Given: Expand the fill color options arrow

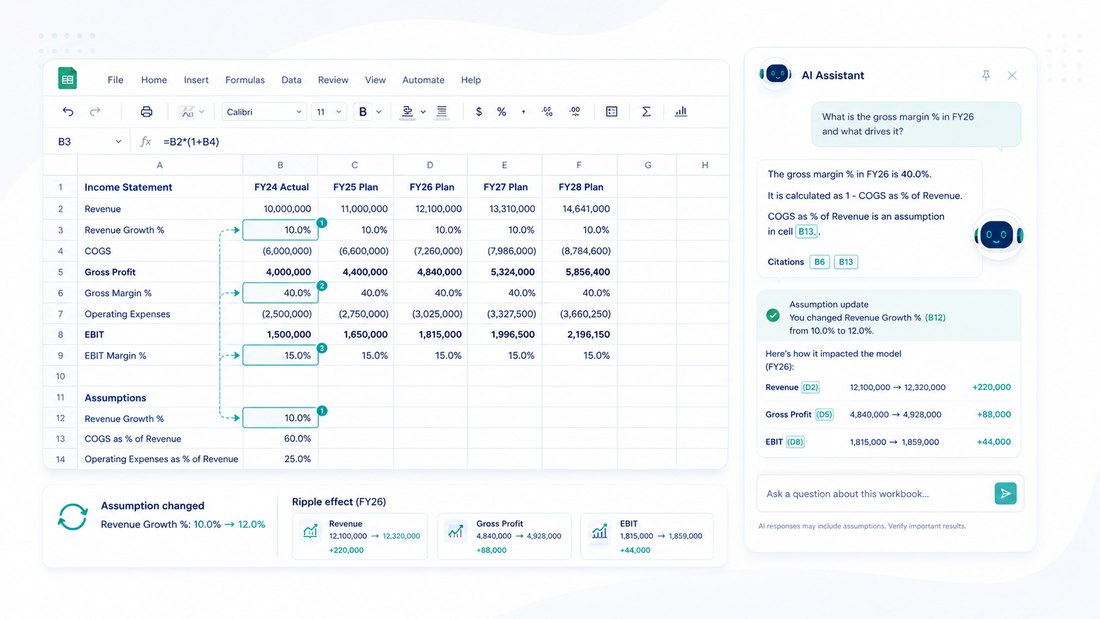Looking at the screenshot, I should click(423, 112).
